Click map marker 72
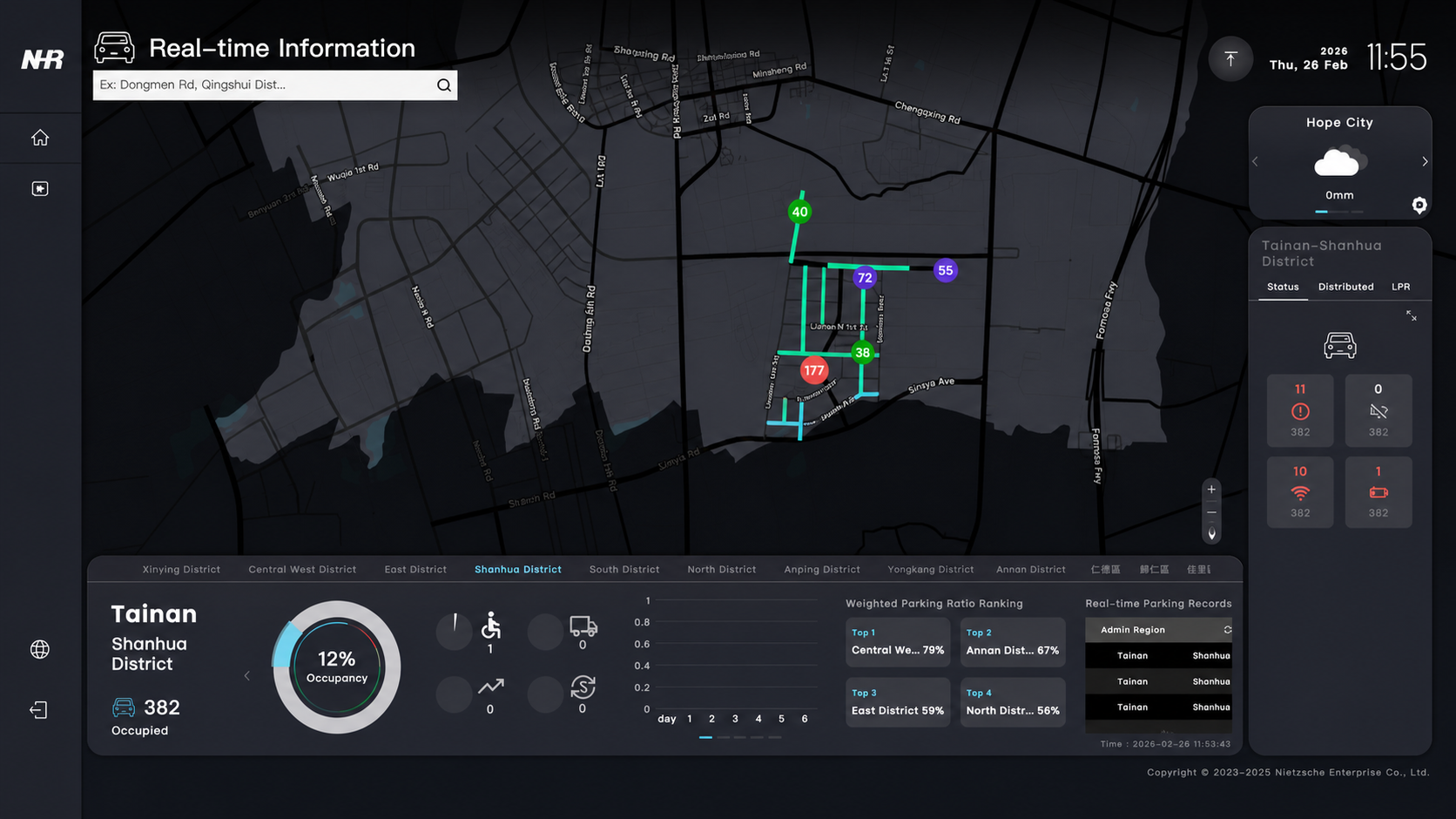 point(864,278)
